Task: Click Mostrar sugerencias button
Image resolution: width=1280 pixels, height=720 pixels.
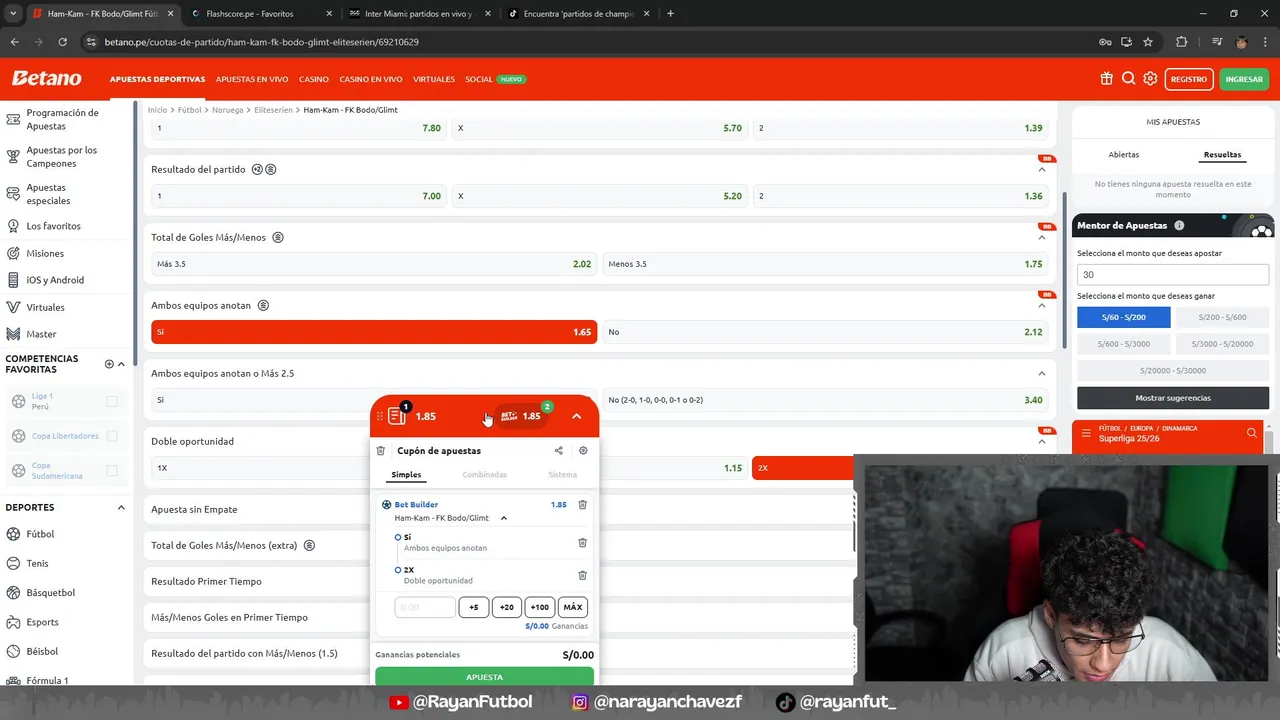Action: coord(1173,398)
